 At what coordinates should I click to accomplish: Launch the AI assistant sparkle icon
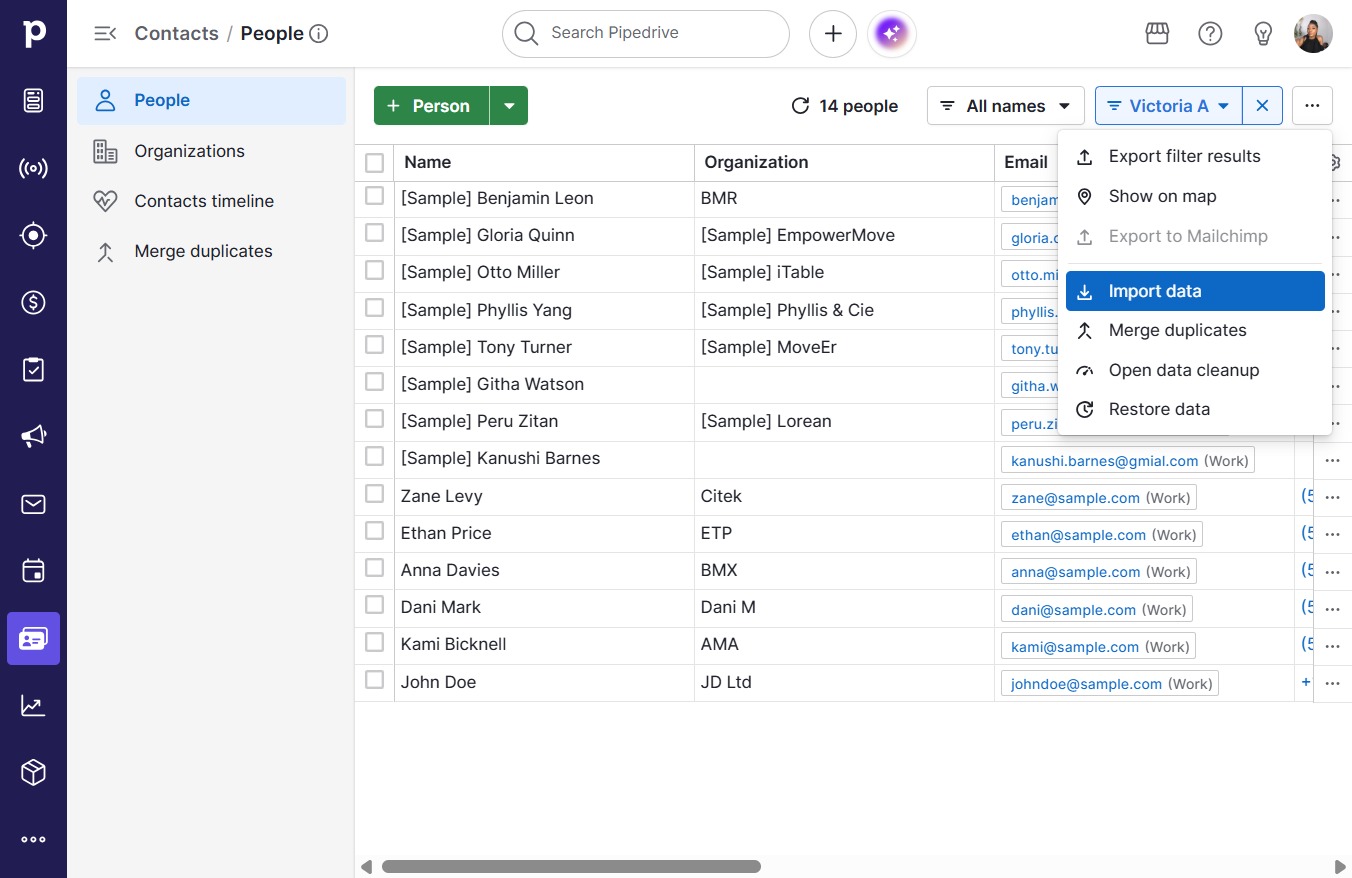pyautogui.click(x=892, y=34)
